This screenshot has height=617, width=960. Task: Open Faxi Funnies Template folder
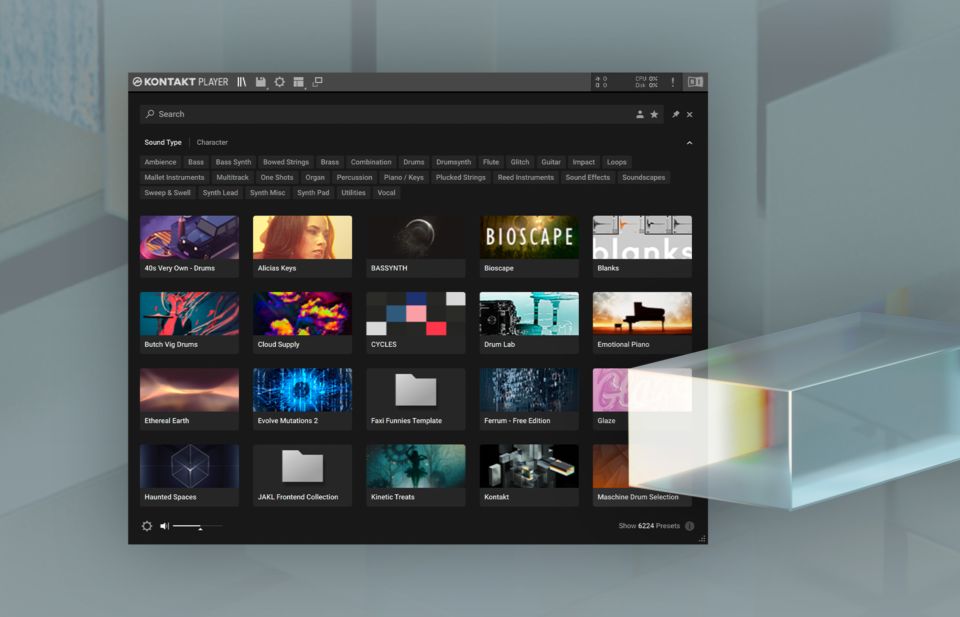pos(416,399)
